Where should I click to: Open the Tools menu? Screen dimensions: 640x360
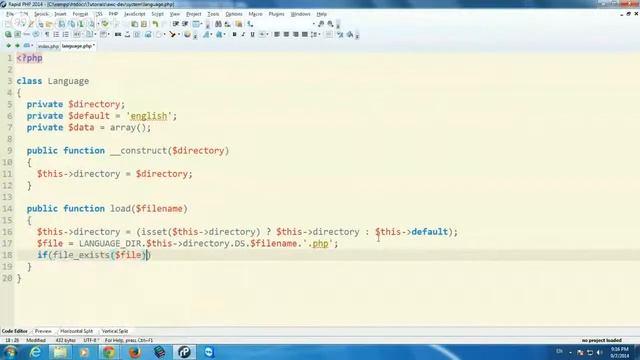coord(213,14)
